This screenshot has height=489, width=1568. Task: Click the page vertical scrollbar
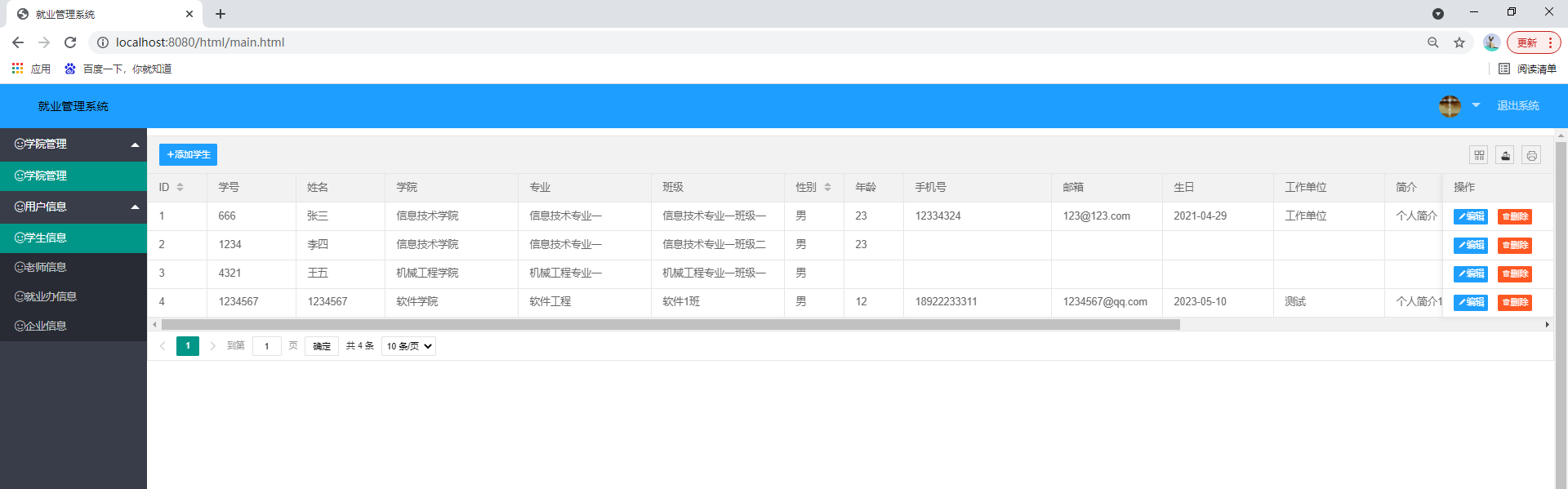click(x=1561, y=314)
